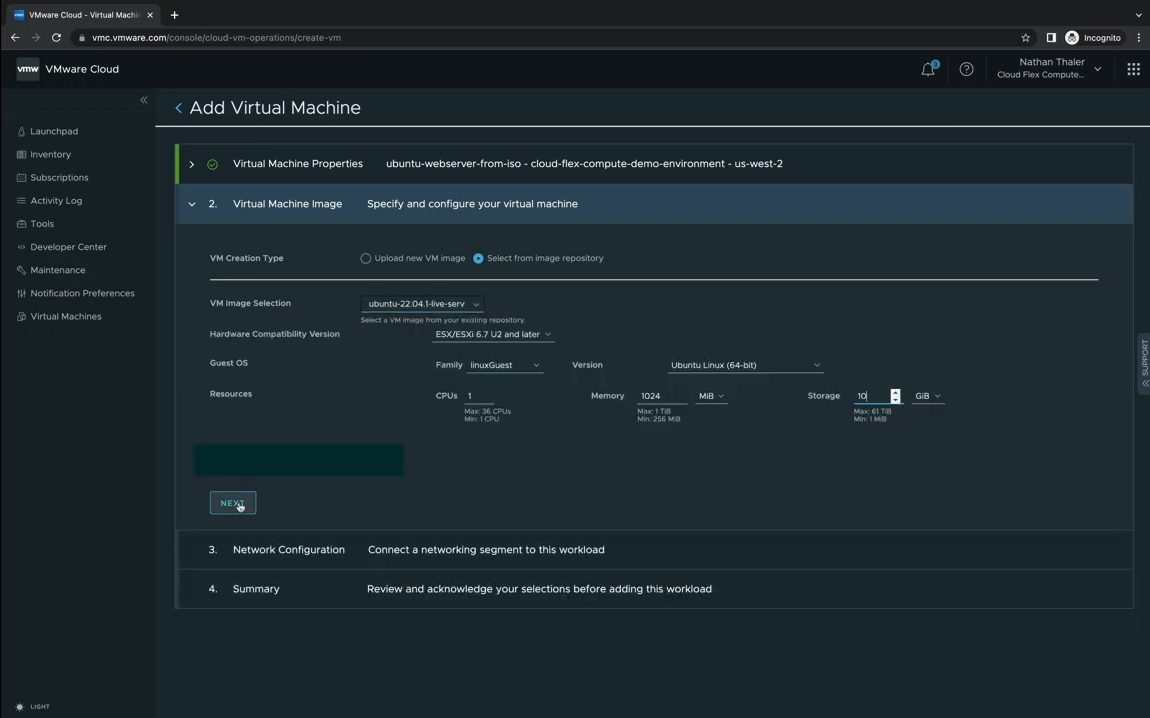
Task: Click the Launchpad rocket icon
Action: point(21,131)
